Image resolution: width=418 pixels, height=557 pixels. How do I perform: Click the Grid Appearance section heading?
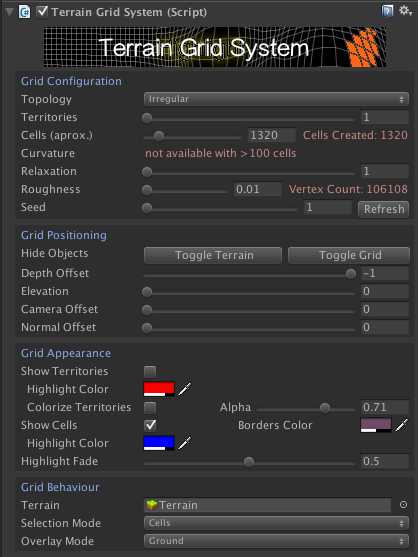[66, 353]
